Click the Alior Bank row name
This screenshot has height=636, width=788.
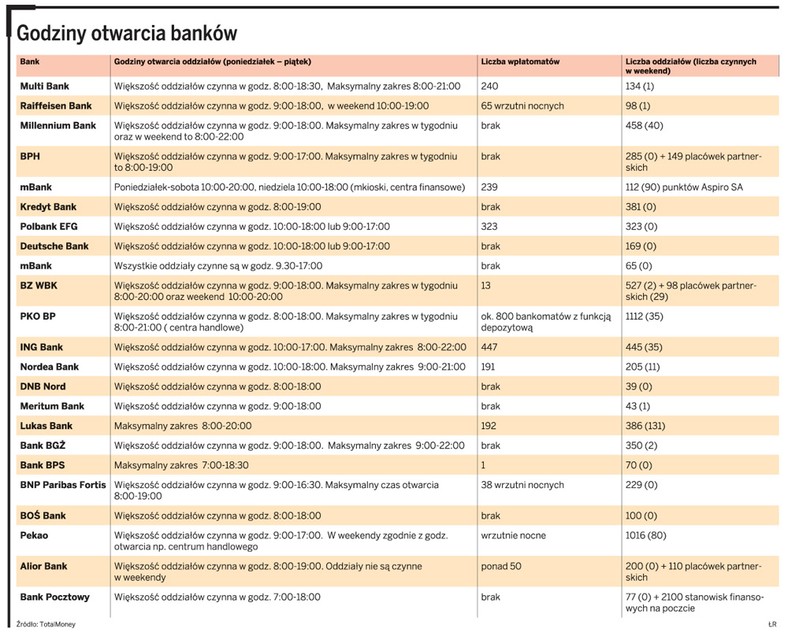[44, 566]
